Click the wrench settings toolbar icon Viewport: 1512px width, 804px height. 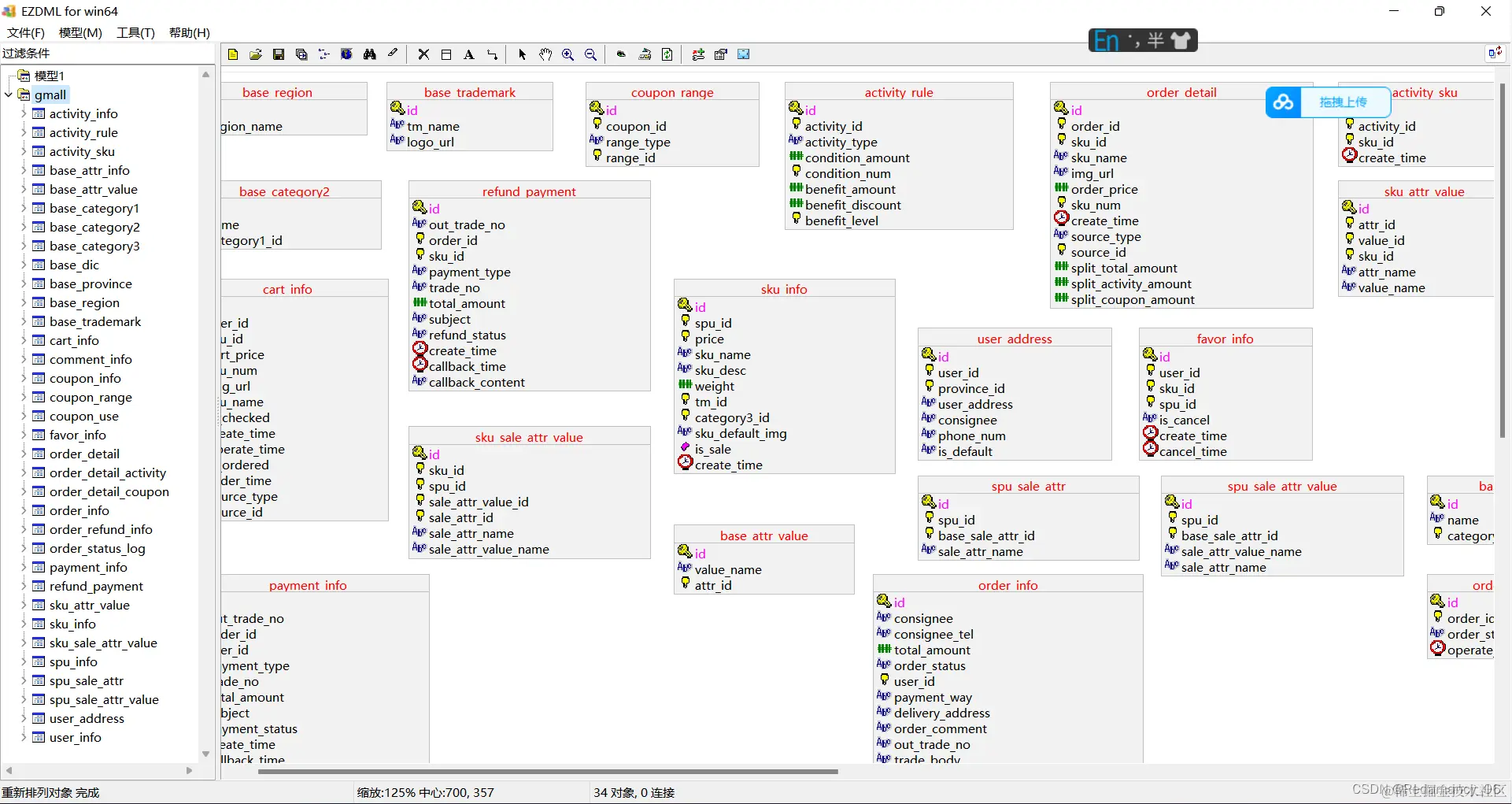(x=698, y=54)
